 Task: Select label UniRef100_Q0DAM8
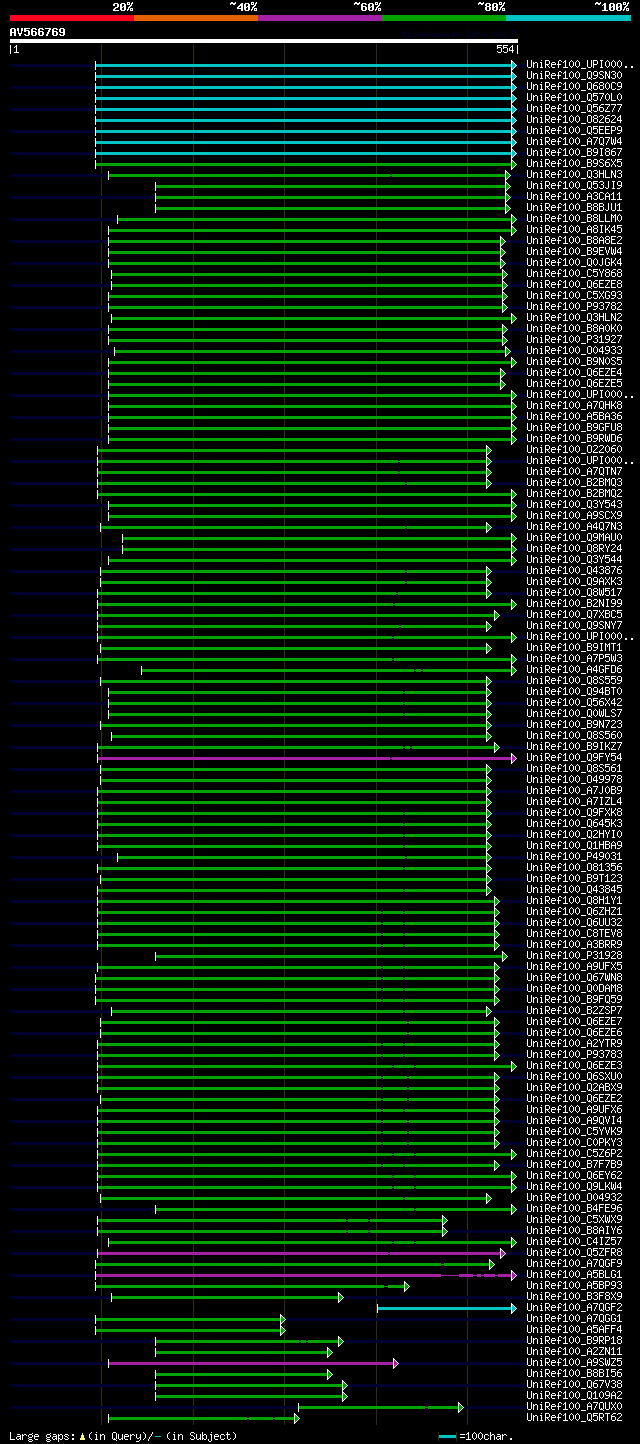pos(574,988)
